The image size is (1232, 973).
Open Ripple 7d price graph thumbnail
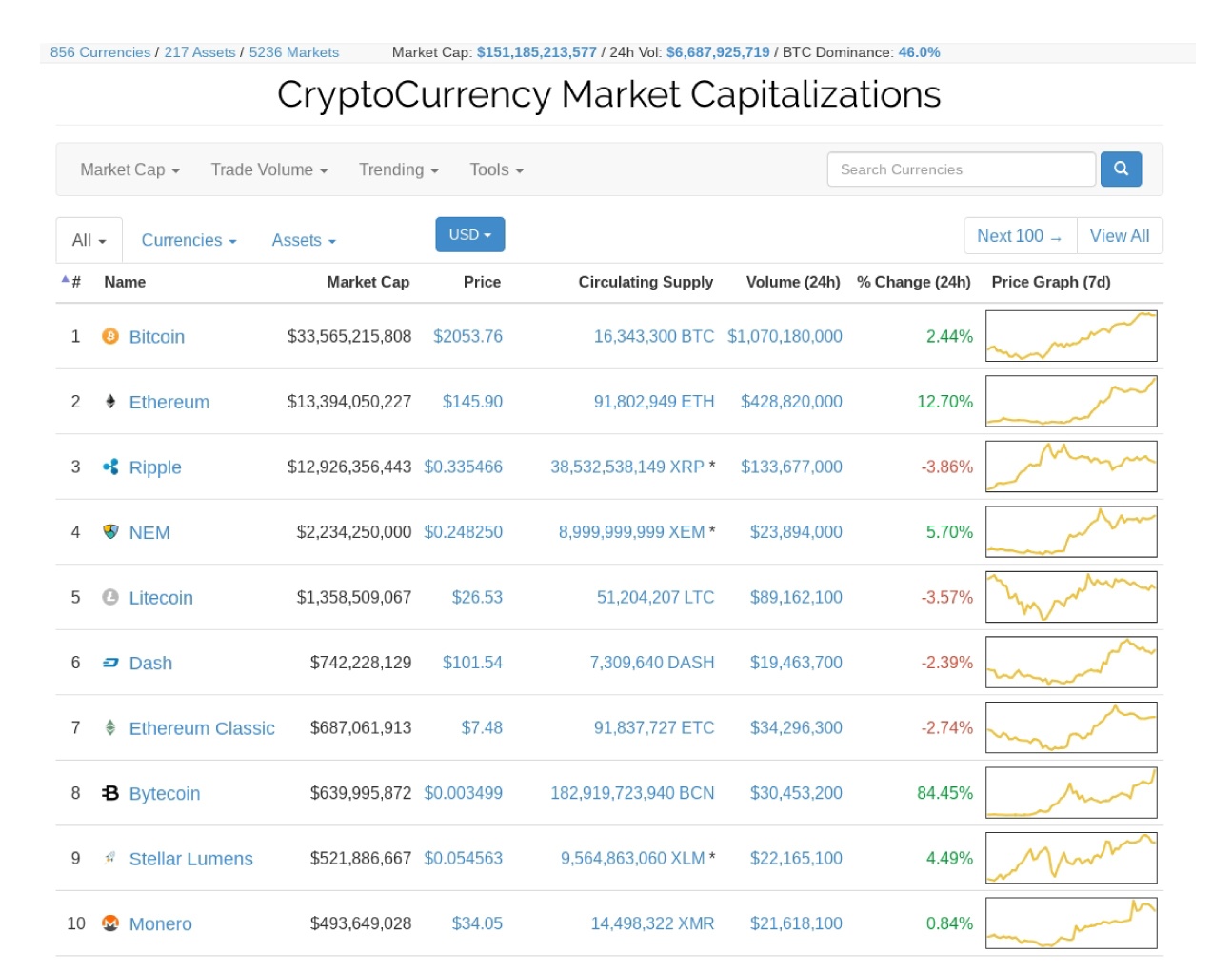click(x=1071, y=467)
